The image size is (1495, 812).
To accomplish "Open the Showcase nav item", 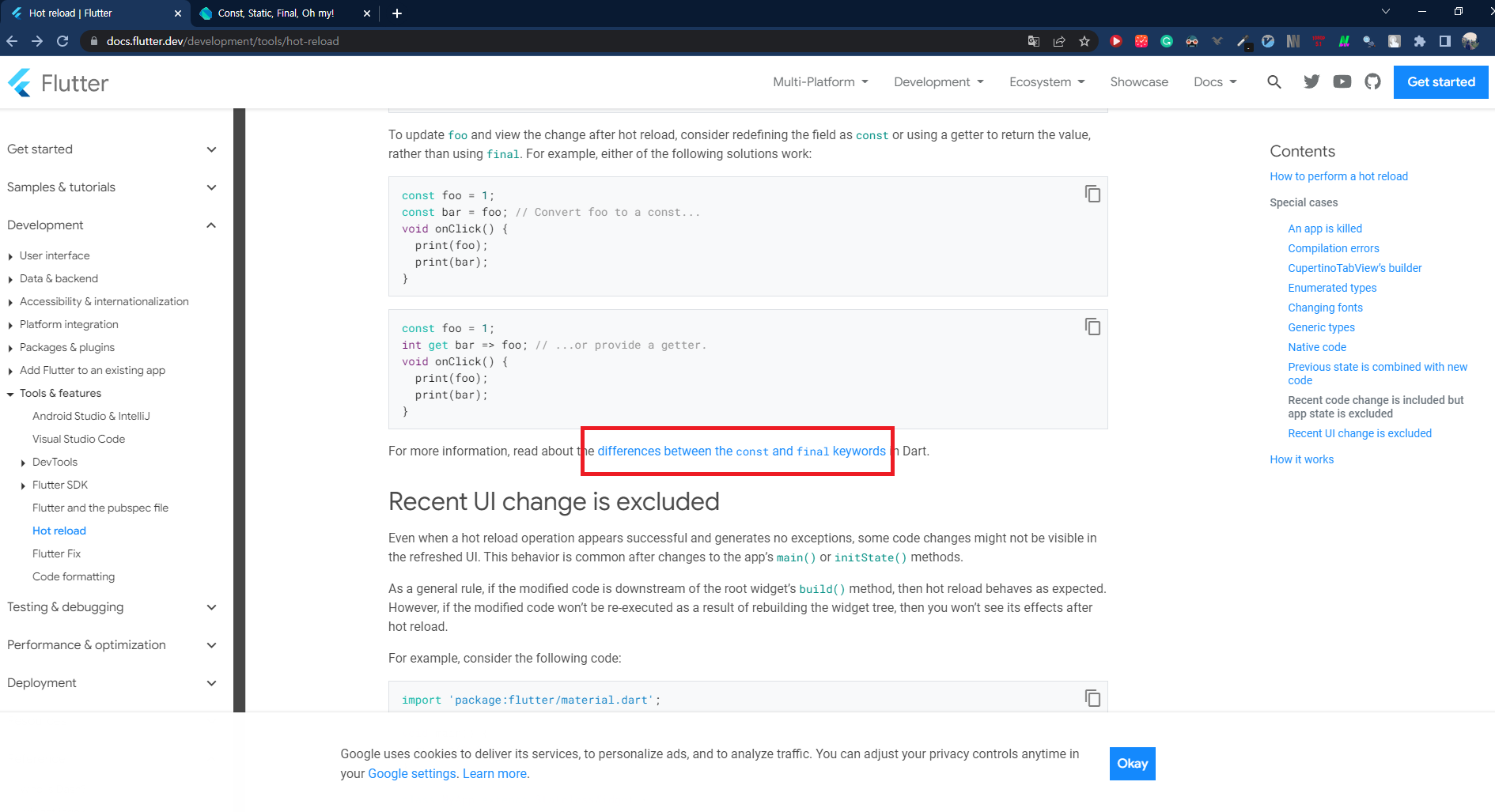I will 1139,82.
